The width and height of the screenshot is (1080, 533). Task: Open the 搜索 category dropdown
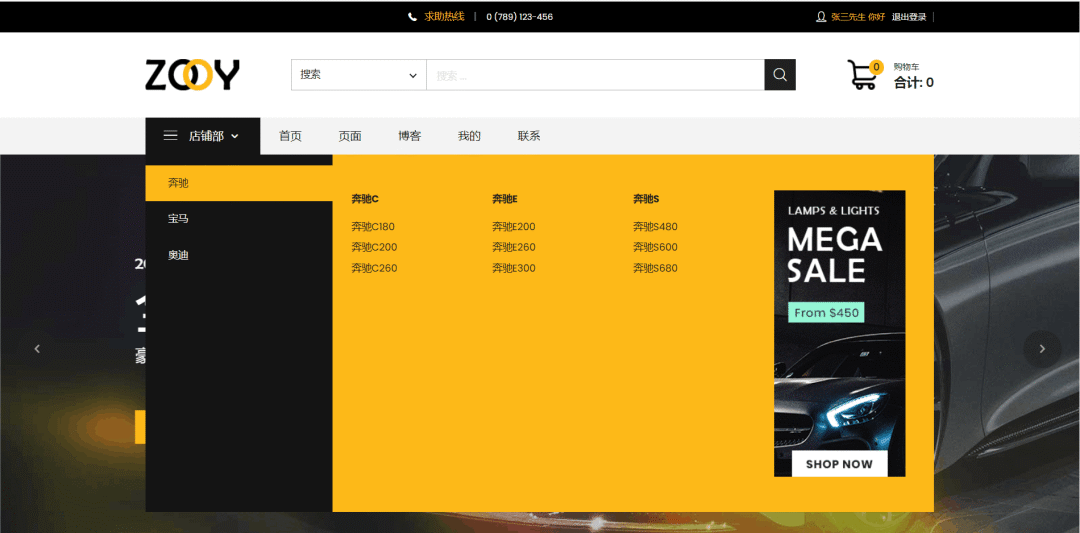359,74
